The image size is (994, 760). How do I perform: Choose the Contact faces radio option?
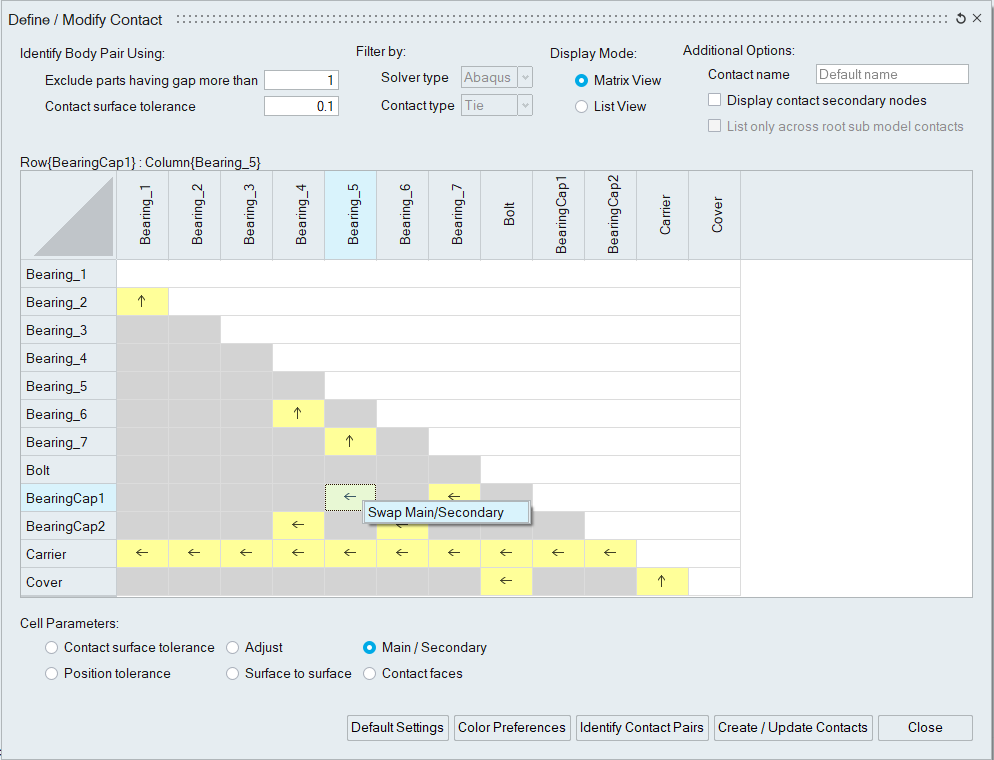[x=370, y=674]
